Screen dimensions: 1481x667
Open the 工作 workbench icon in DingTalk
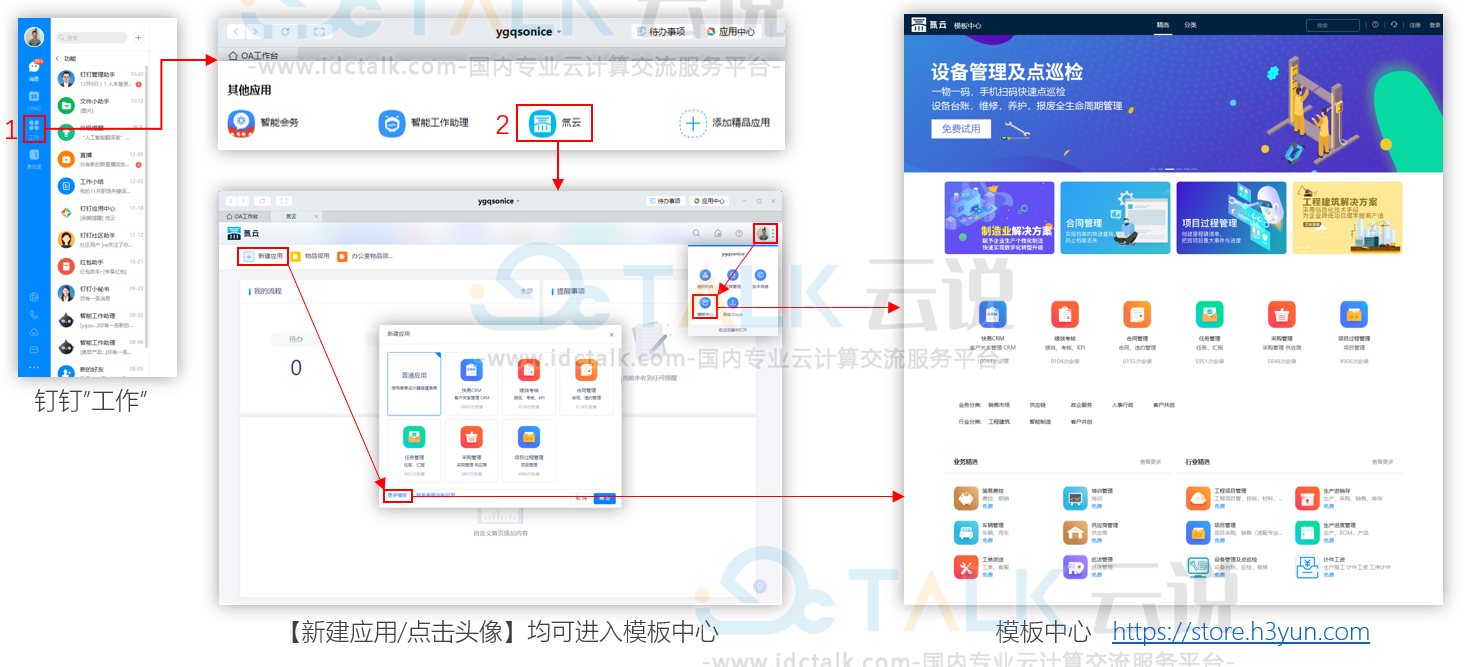click(34, 129)
